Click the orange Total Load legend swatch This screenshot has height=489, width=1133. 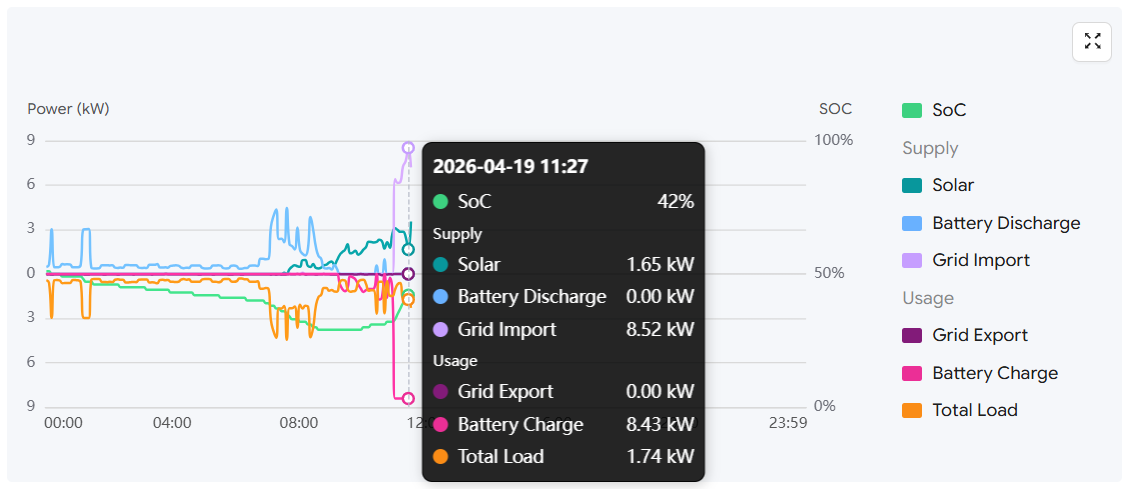pyautogui.click(x=911, y=410)
